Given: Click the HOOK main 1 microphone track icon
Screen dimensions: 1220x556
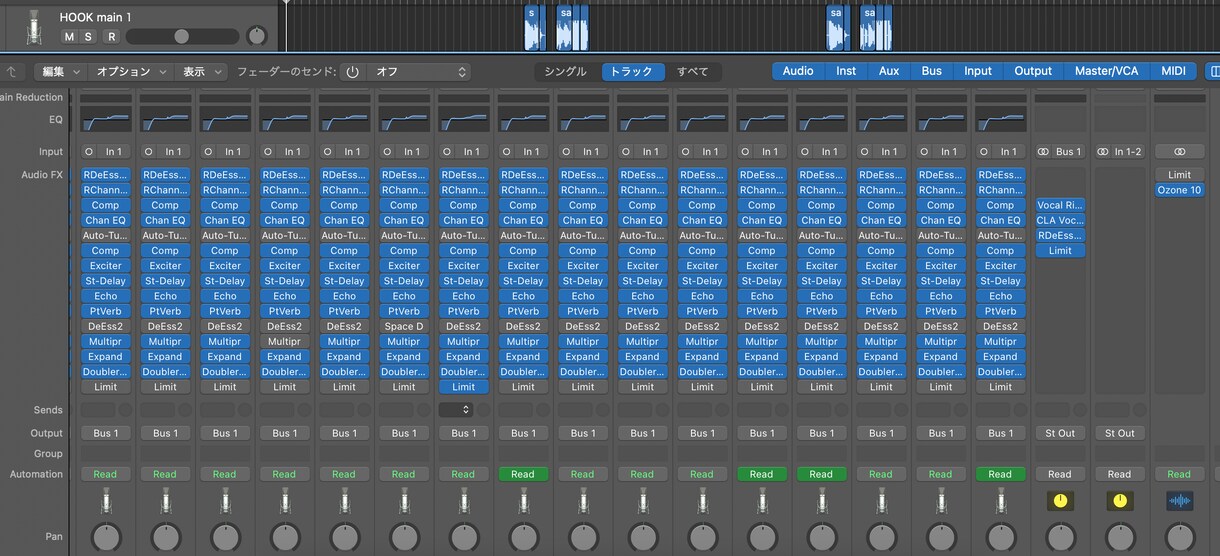Looking at the screenshot, I should pyautogui.click(x=34, y=26).
